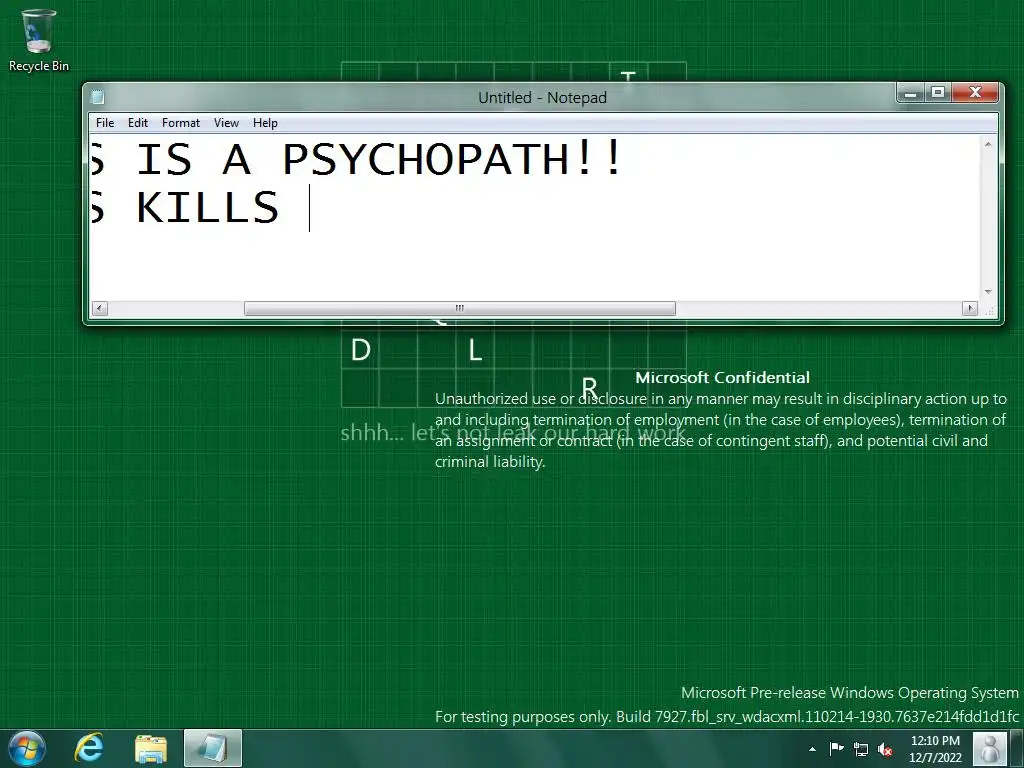
Task: Open the Format menu in Notepad
Action: [181, 123]
